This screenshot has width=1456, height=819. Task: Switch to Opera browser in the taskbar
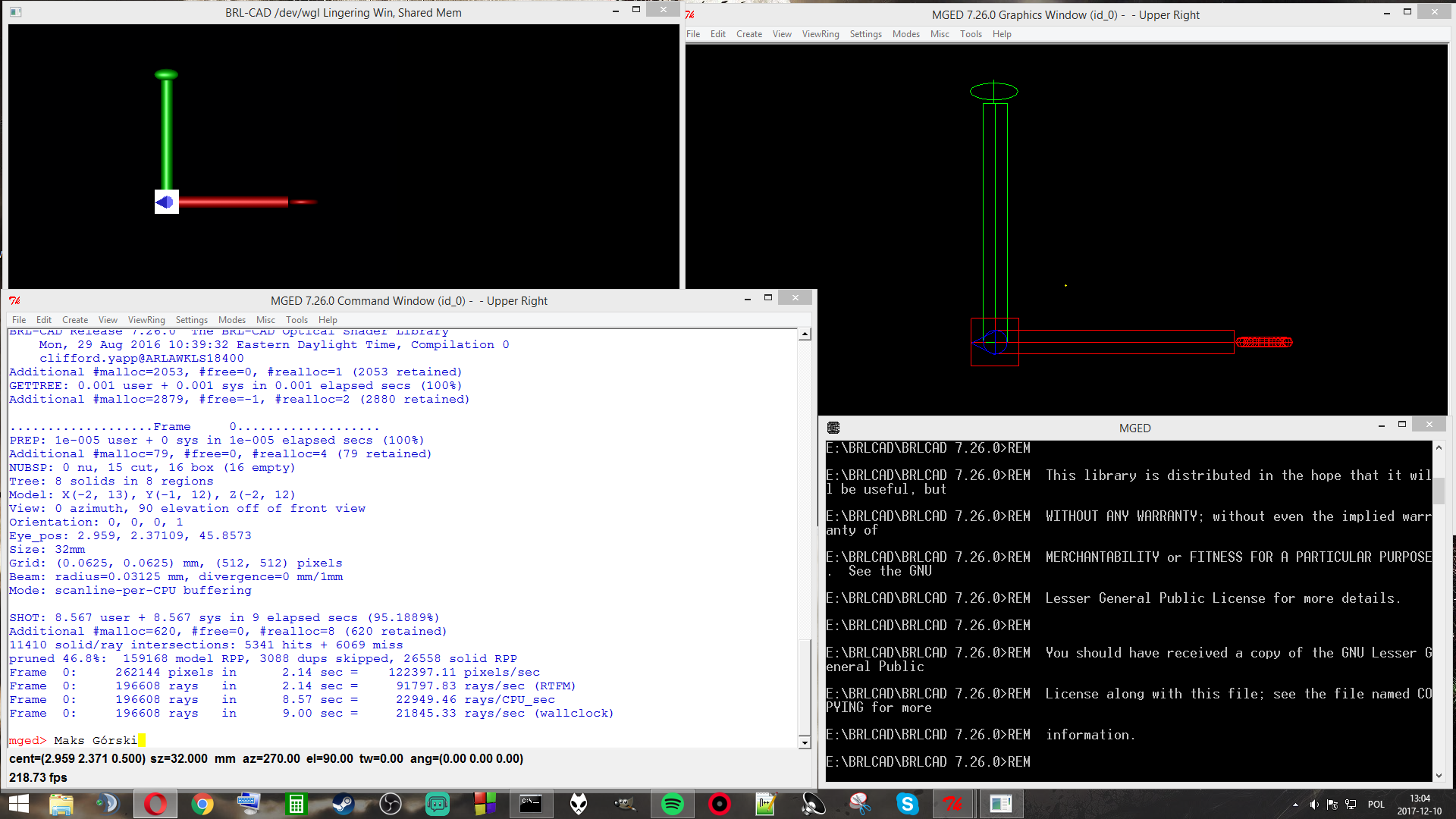pyautogui.click(x=155, y=804)
